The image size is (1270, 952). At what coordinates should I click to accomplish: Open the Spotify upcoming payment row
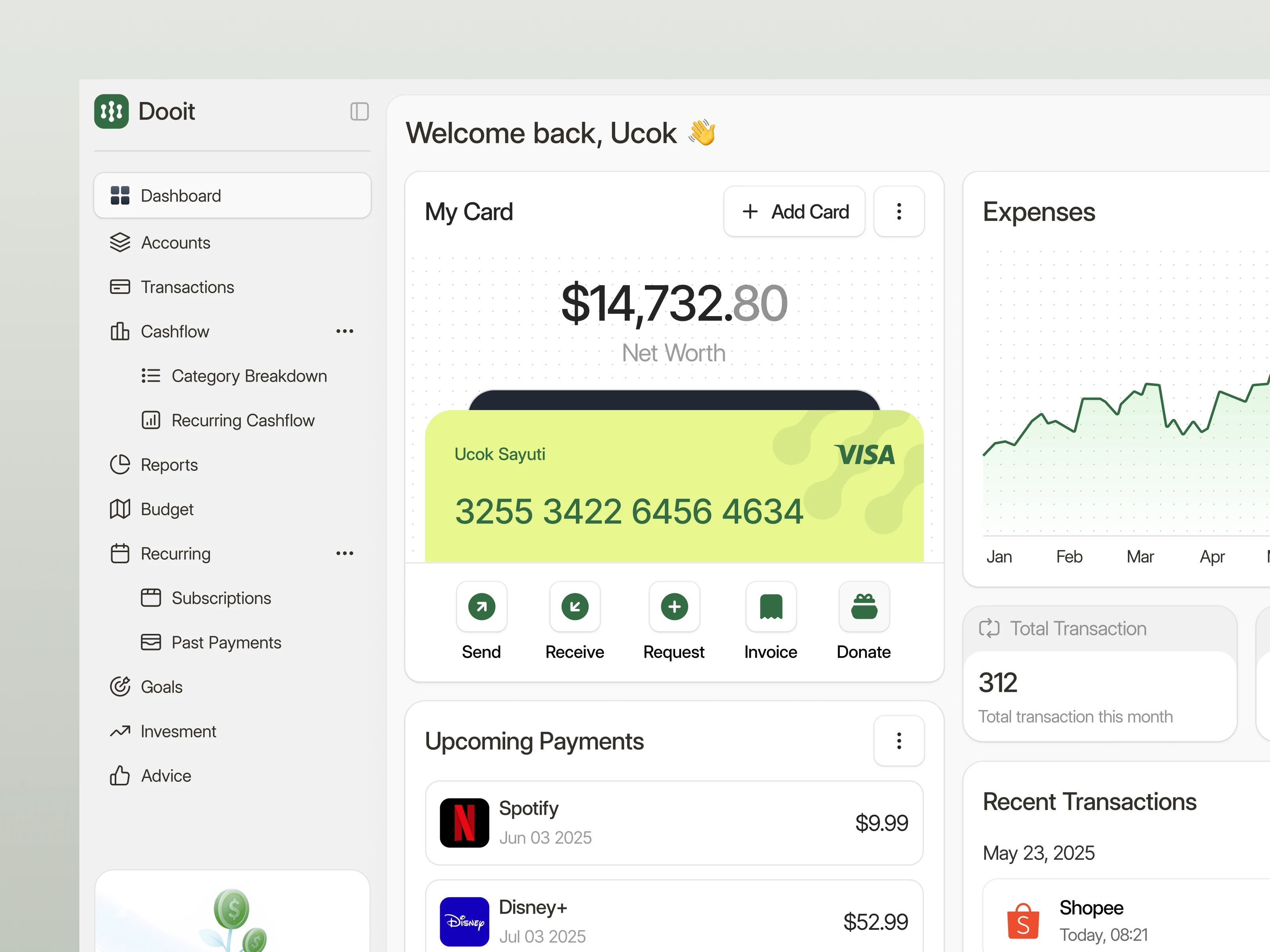[x=675, y=823]
